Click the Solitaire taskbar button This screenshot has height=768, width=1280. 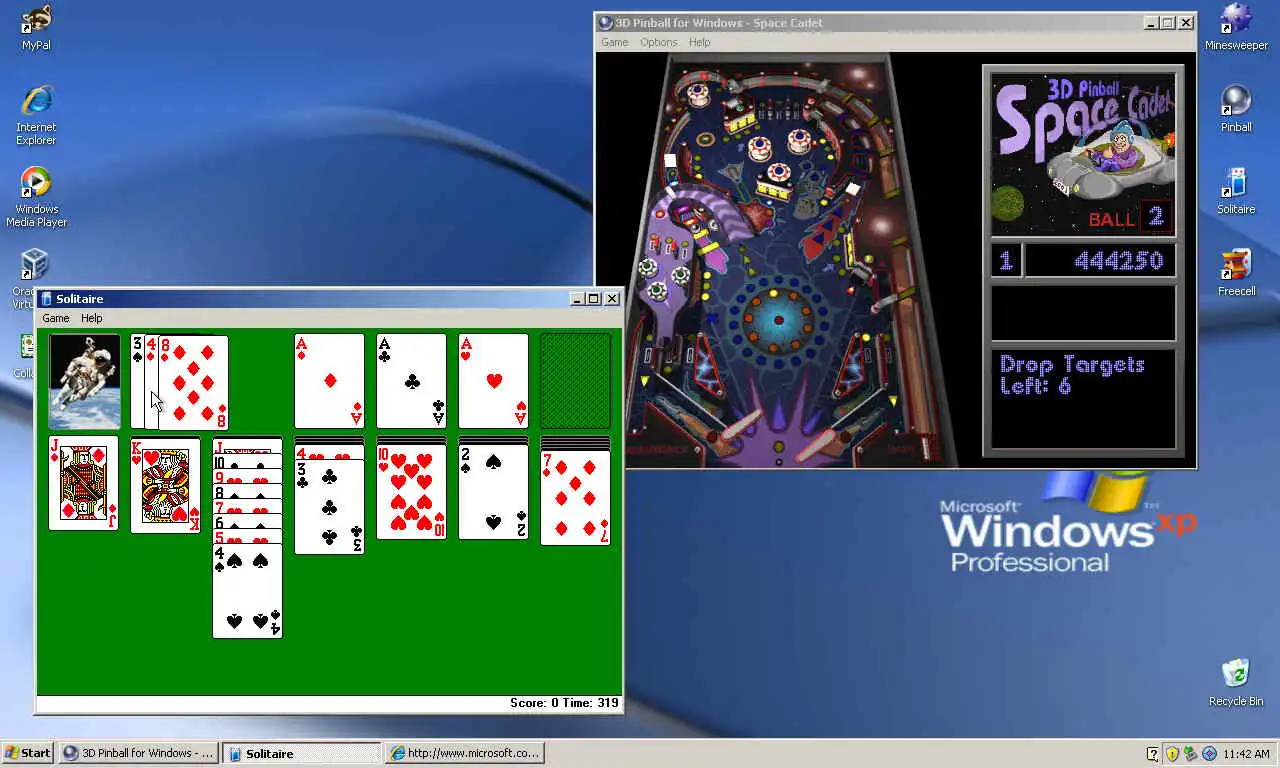(301, 753)
